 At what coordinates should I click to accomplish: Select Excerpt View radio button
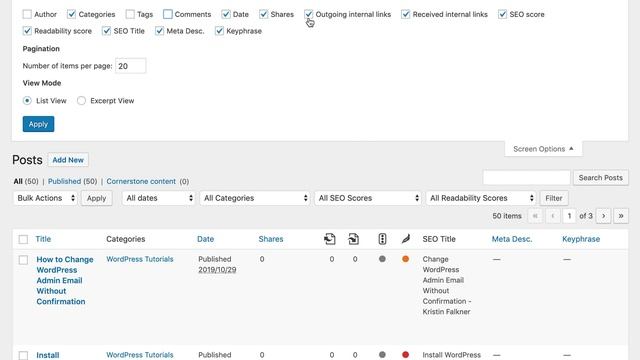click(81, 100)
